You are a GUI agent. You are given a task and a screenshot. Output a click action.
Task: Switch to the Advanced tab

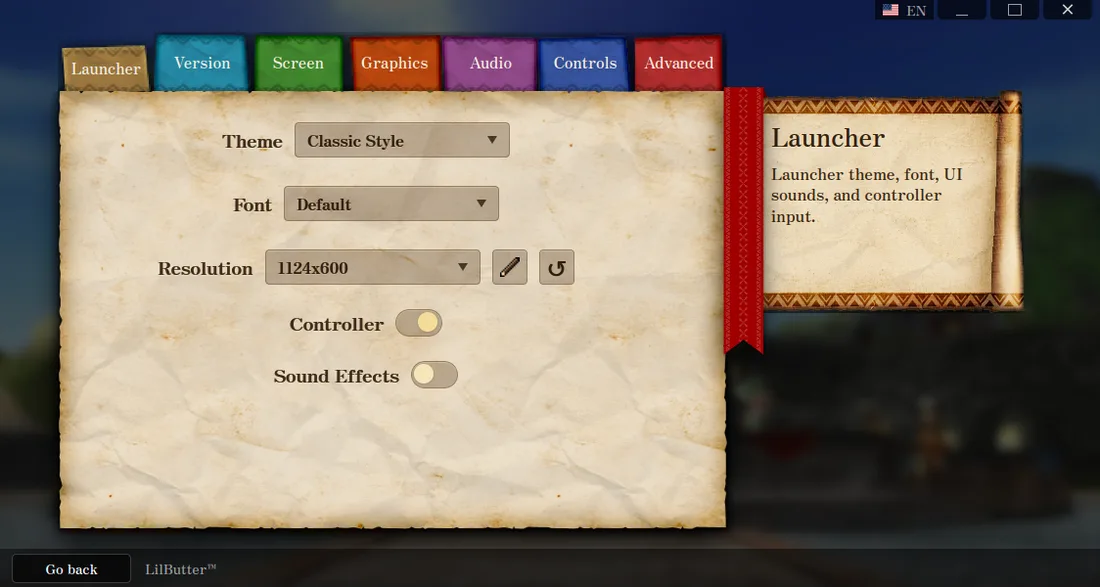(678, 63)
